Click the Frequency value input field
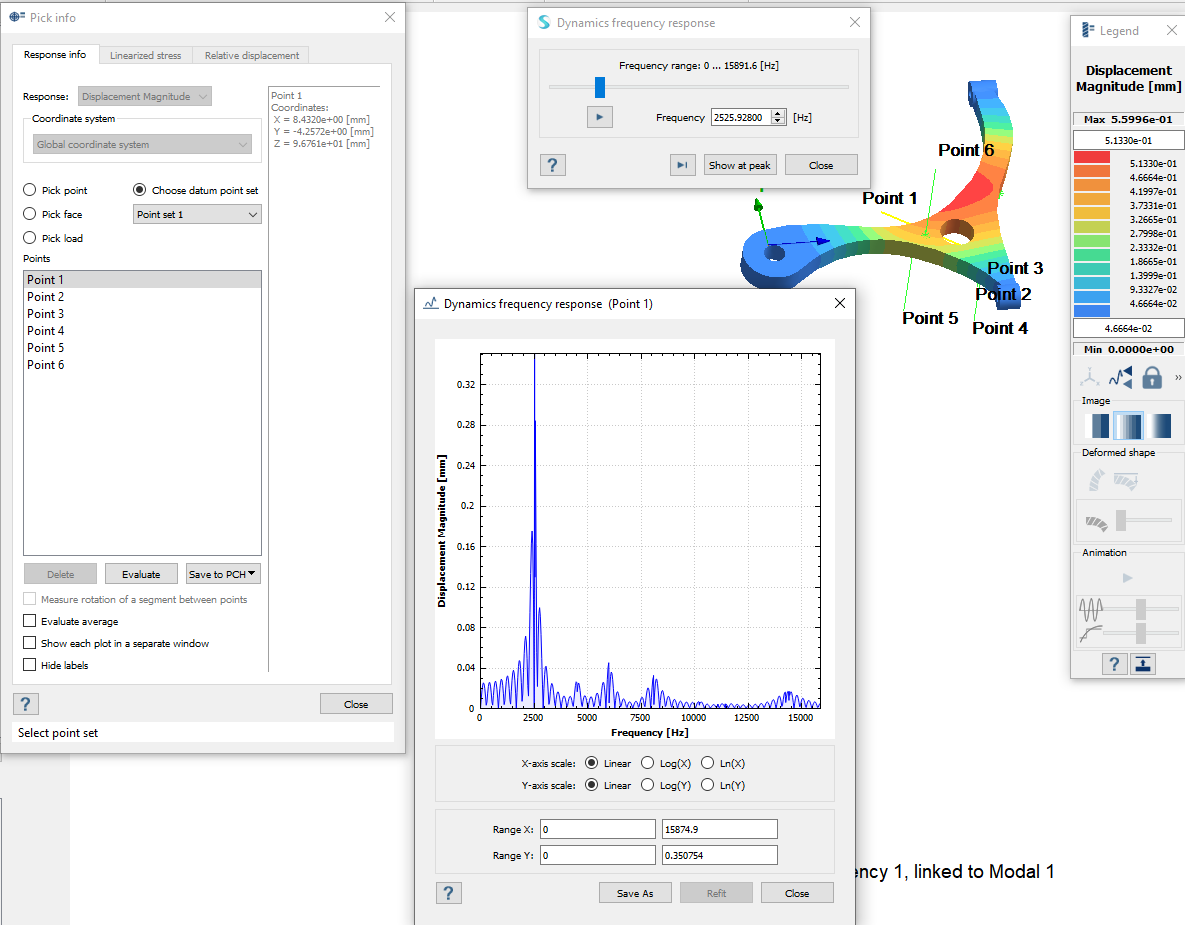The height and width of the screenshot is (925, 1185). pyautogui.click(x=741, y=117)
